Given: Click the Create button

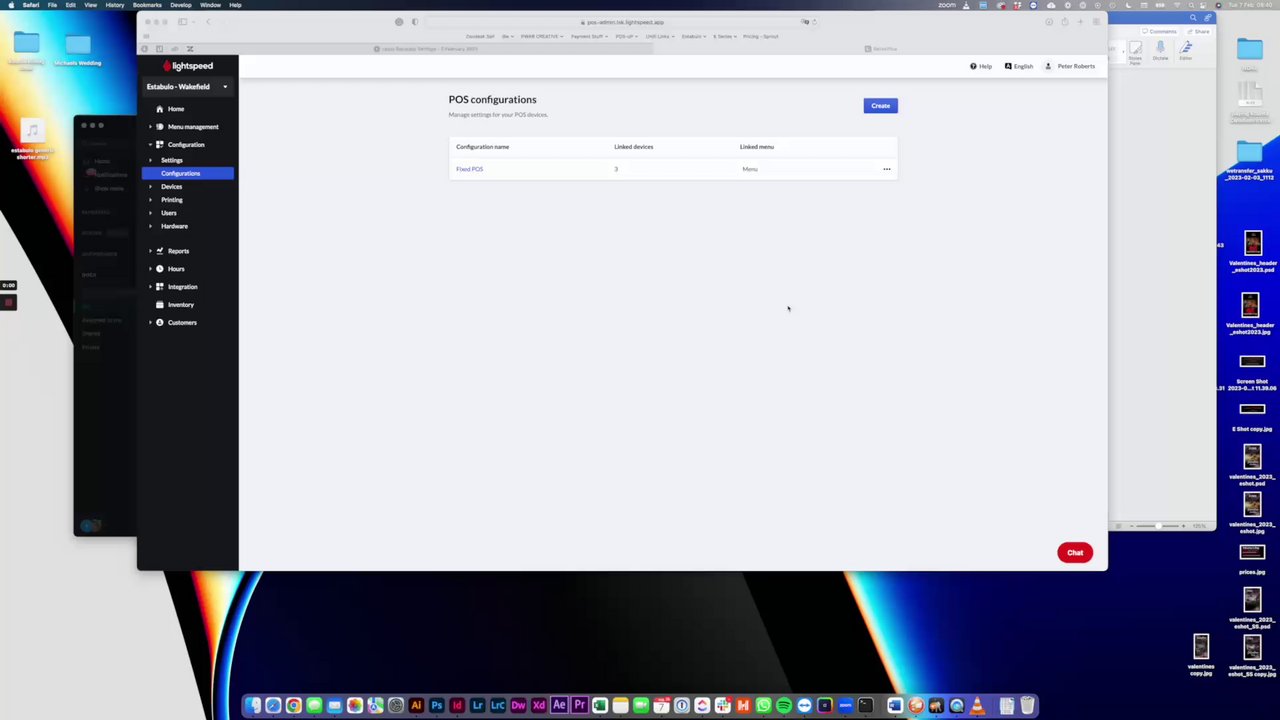Looking at the screenshot, I should click(880, 106).
